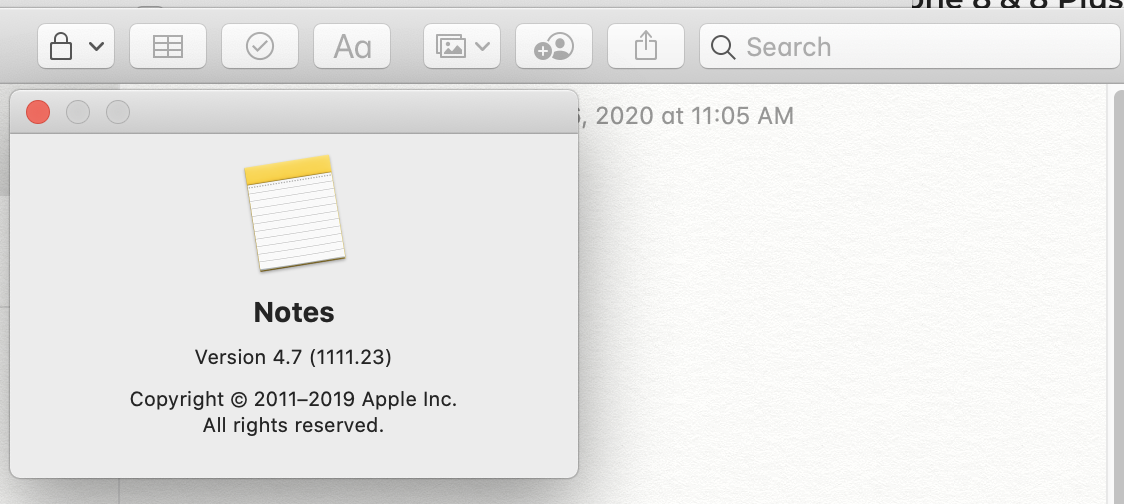Click the Copyright 2011–2019 Apple Inc. line
The image size is (1124, 504).
(293, 400)
